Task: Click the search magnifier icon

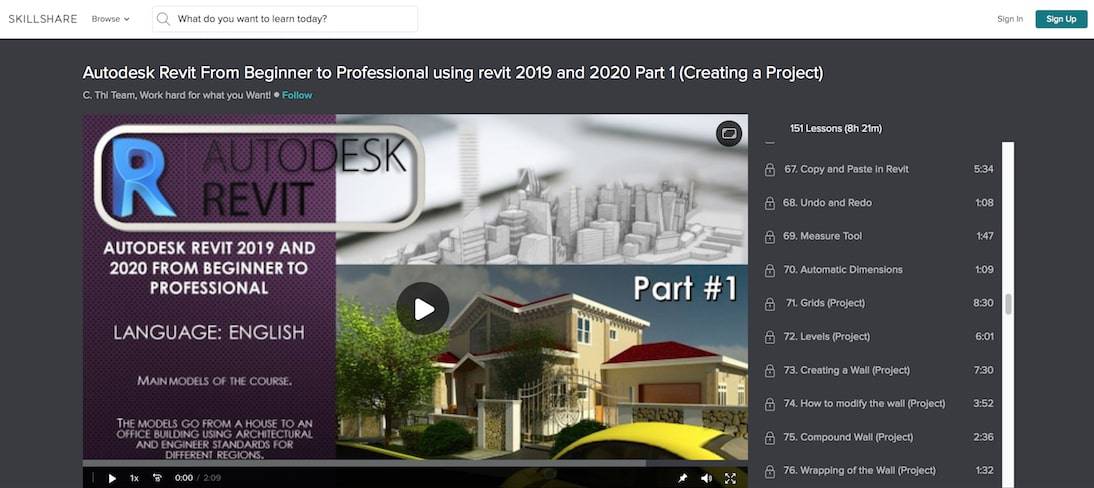Action: tap(163, 19)
